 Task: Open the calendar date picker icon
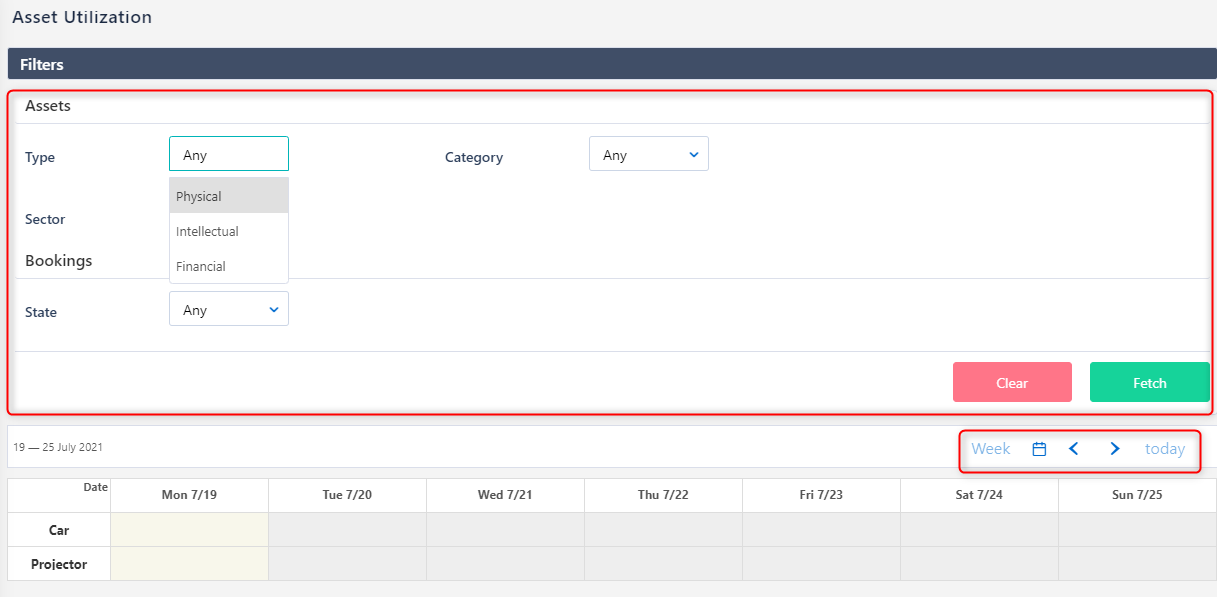tap(1039, 449)
